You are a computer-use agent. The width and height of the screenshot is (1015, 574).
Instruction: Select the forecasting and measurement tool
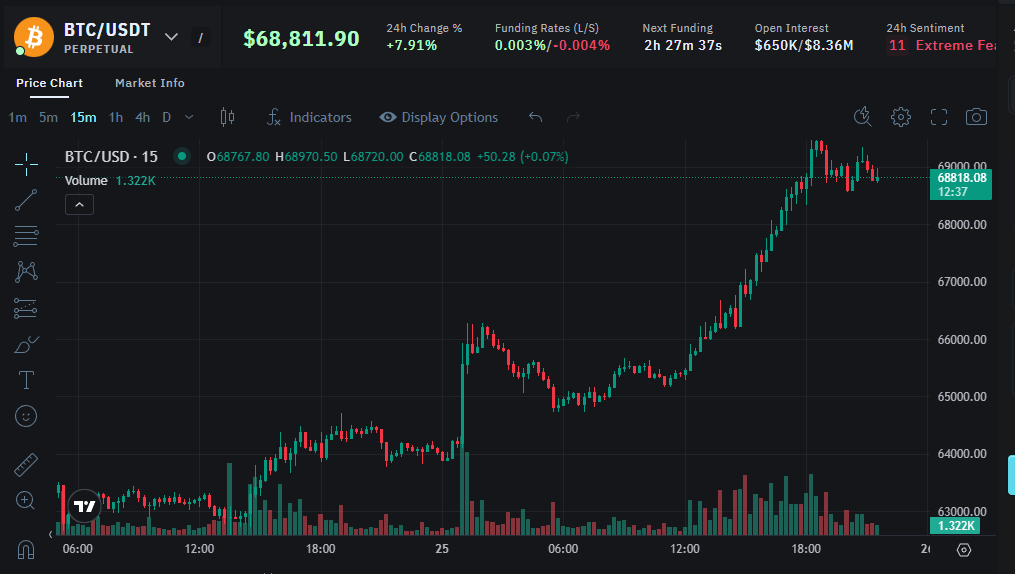tap(26, 308)
